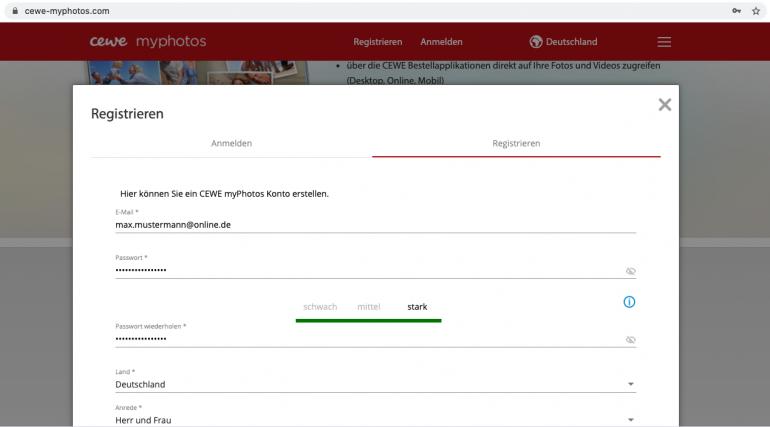770x427 pixels.
Task: Click the 'schwach' strength label
Action: (x=320, y=307)
